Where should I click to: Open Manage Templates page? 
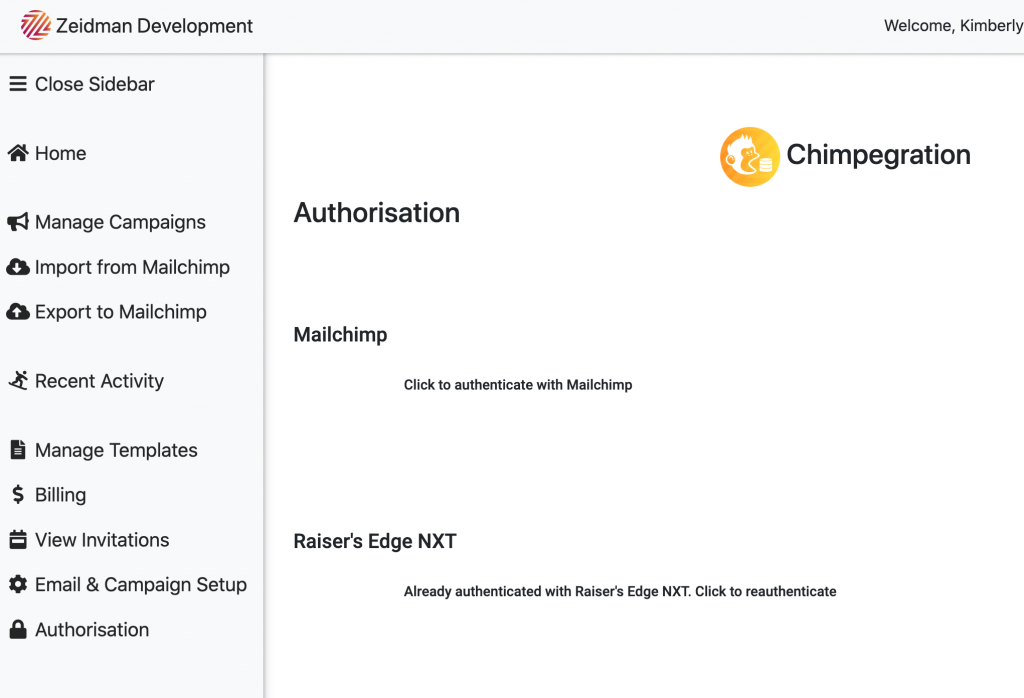pyautogui.click(x=116, y=450)
